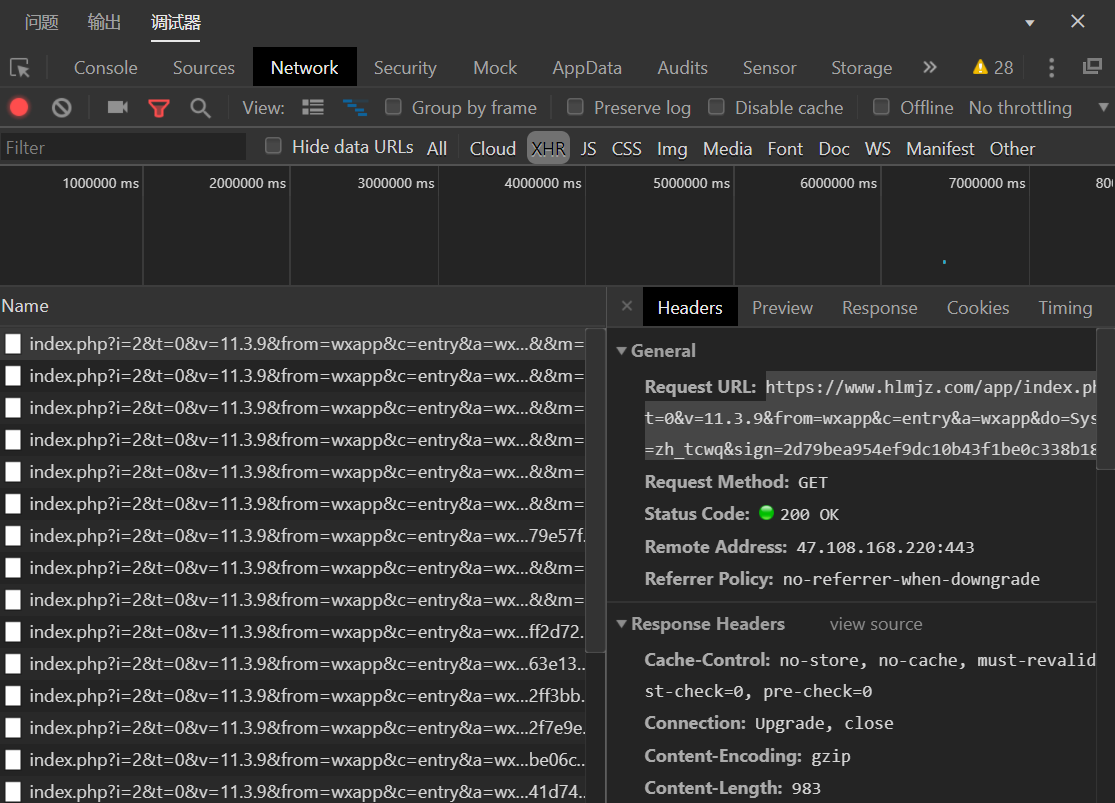Filter requests by Img
1115x803 pixels.
point(671,148)
